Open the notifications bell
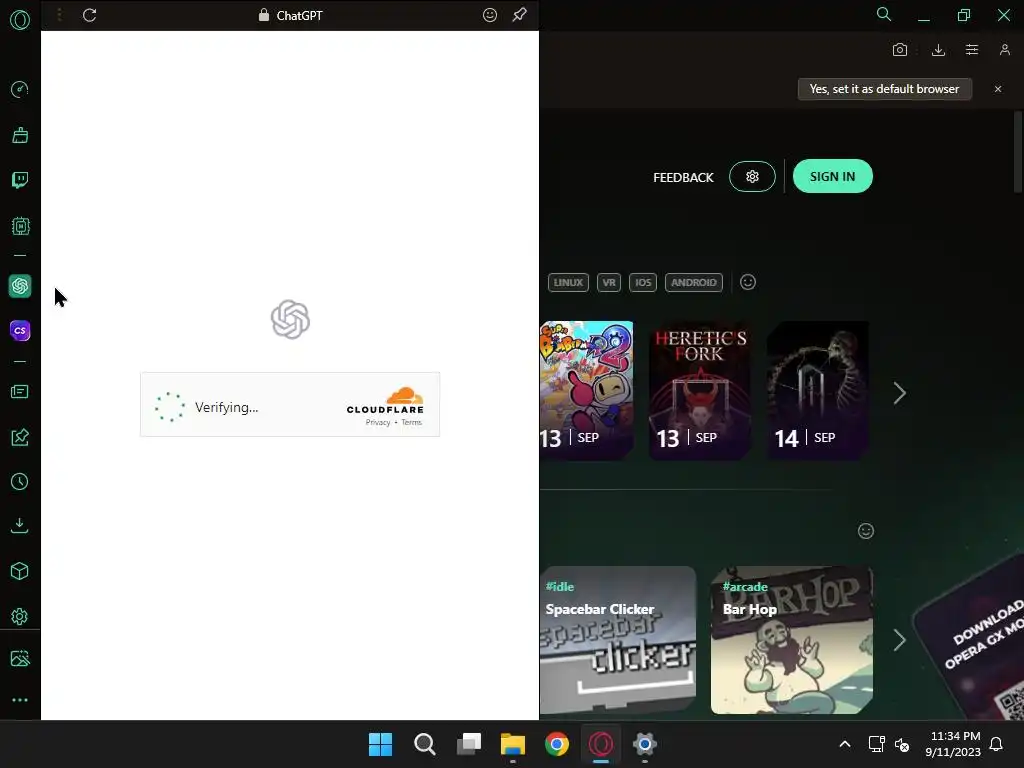The image size is (1024, 768). [x=997, y=744]
